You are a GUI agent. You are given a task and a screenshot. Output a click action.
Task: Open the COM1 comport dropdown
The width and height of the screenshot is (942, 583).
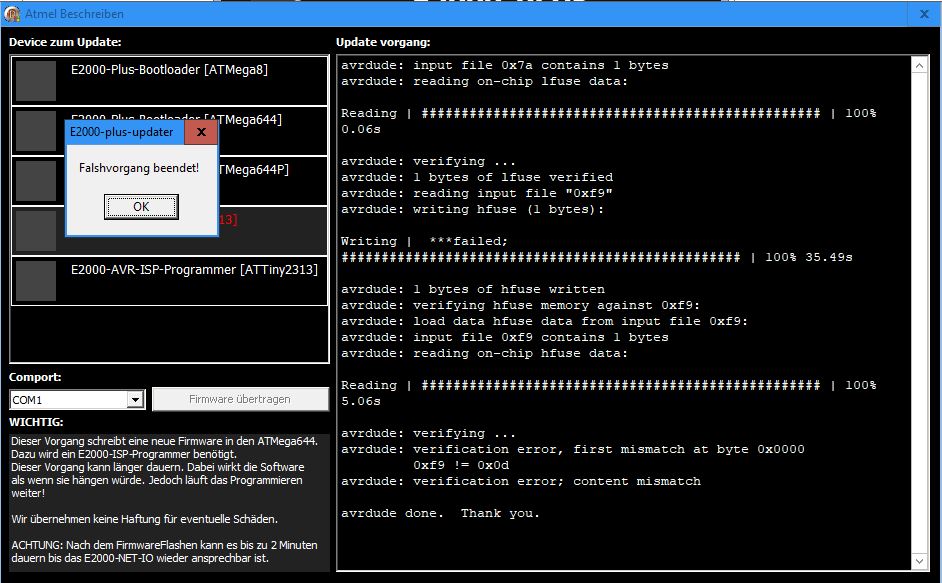[136, 400]
